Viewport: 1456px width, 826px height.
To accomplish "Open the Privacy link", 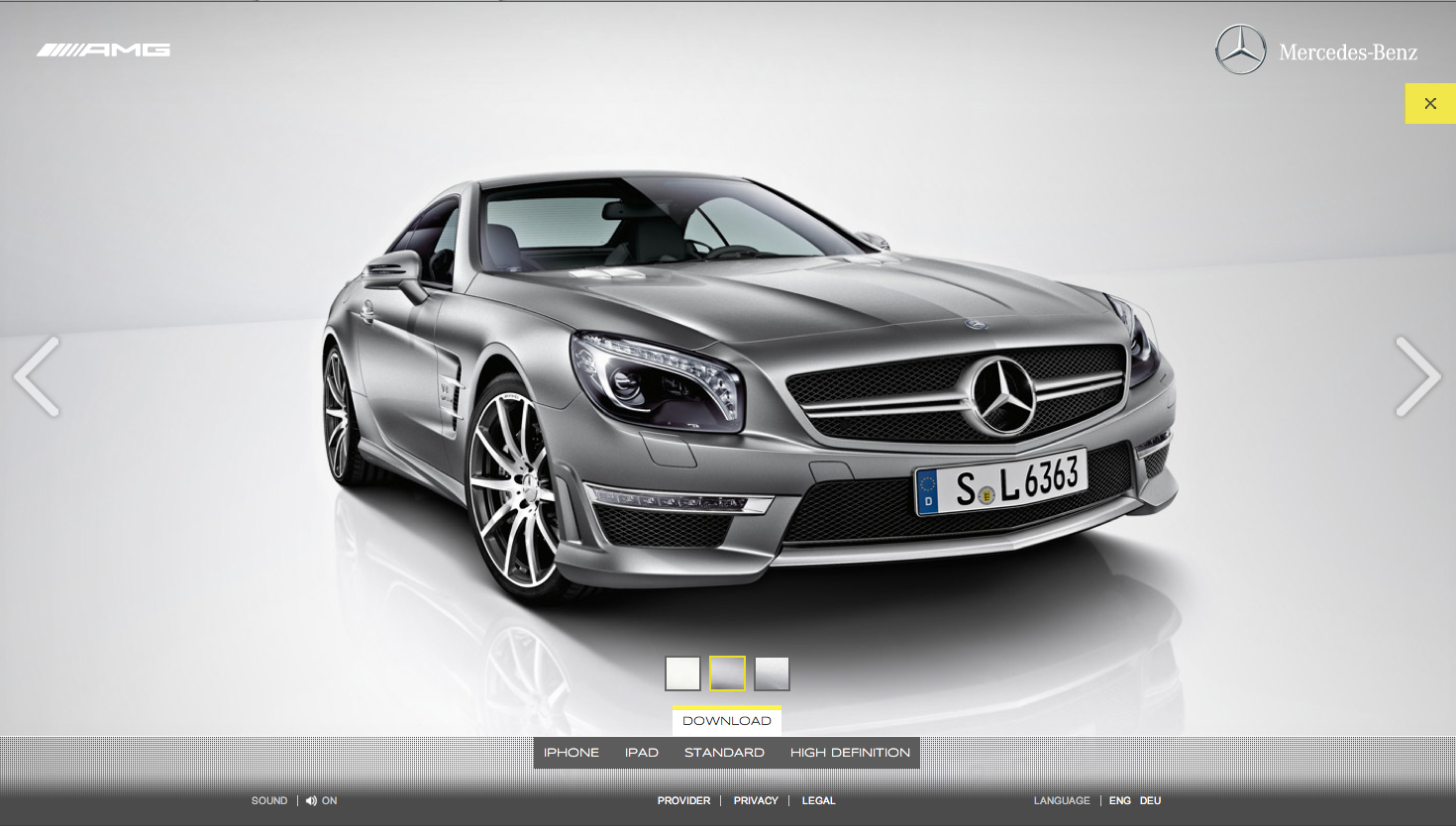I will click(756, 801).
